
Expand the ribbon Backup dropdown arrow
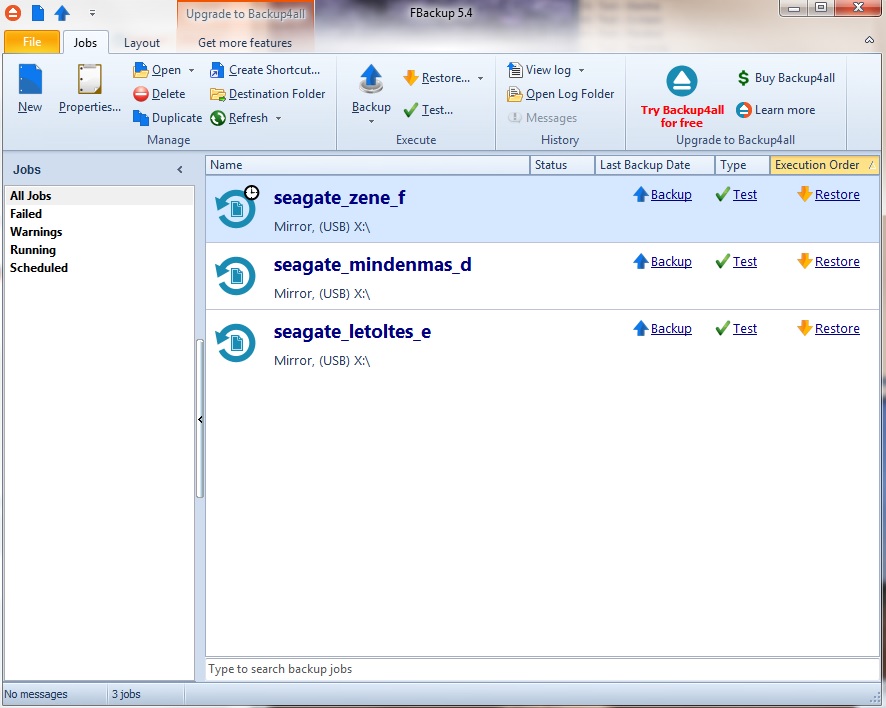tap(371, 121)
